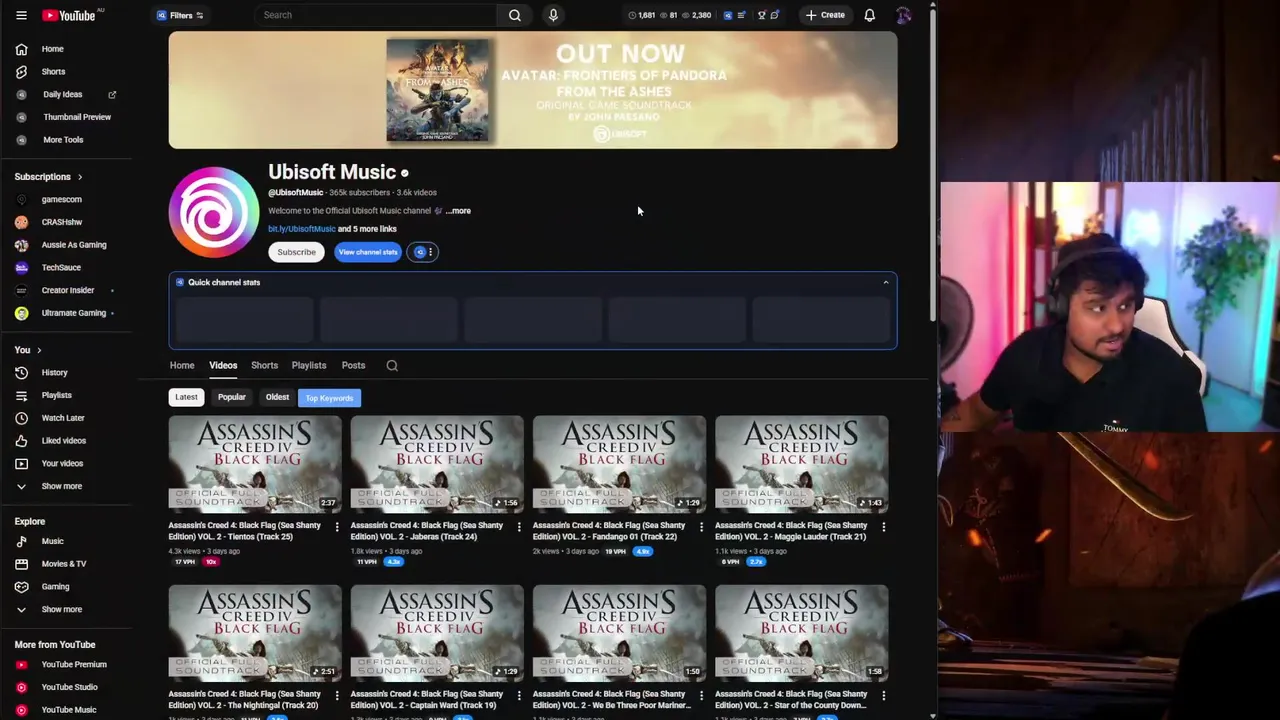This screenshot has width=1280, height=720.
Task: Open Movies & TV under Explore
Action: 66,564
